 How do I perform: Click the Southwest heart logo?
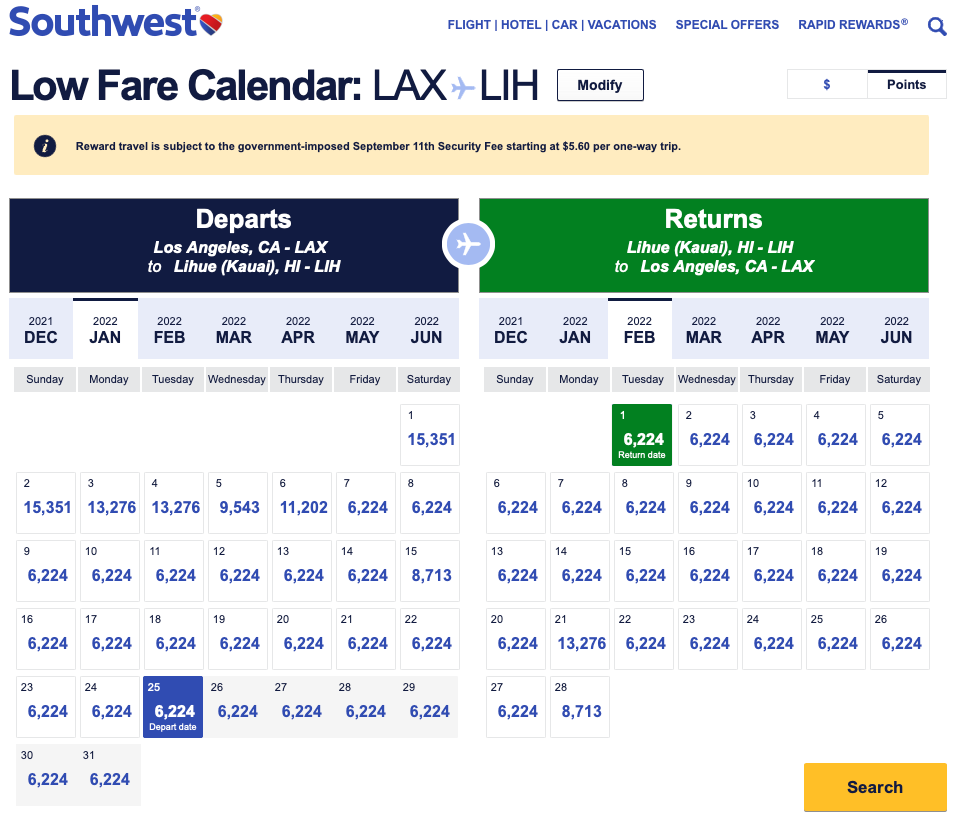point(211,23)
